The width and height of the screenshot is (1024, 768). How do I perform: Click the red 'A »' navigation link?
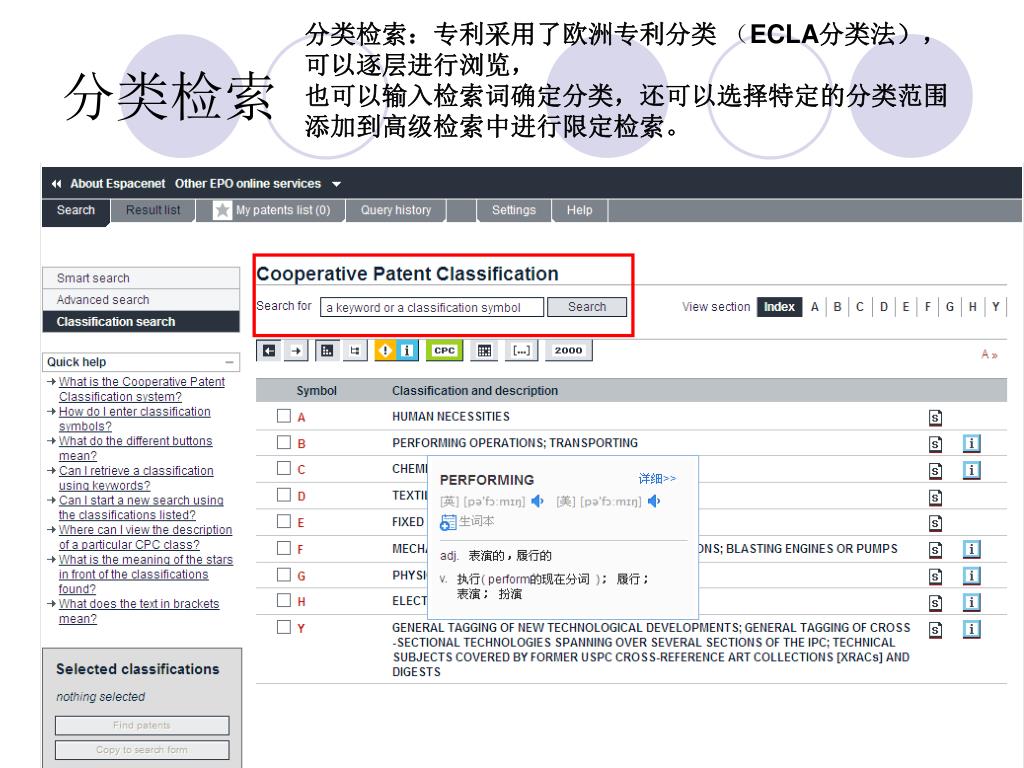point(989,355)
